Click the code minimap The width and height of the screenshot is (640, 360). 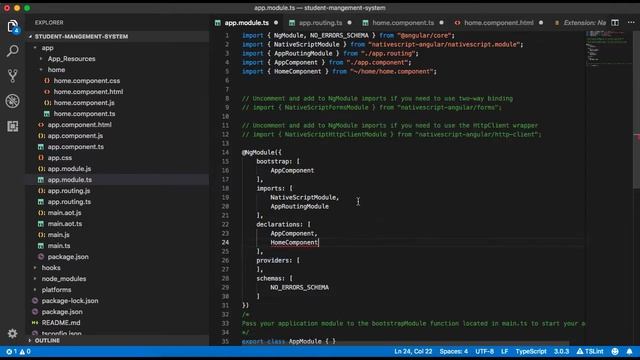(x=609, y=48)
